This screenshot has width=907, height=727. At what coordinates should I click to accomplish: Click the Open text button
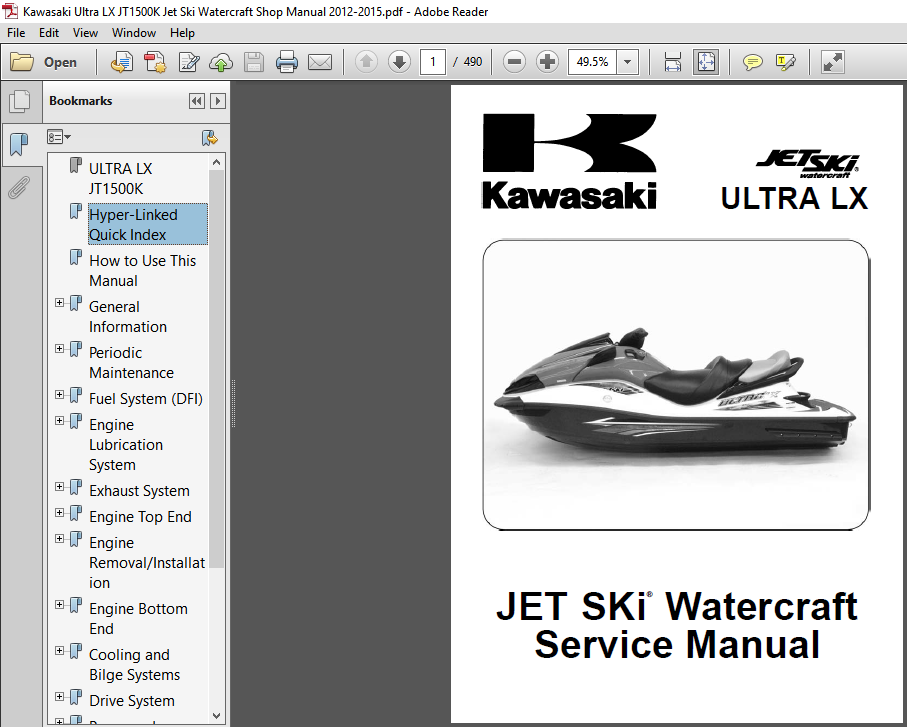(60, 62)
